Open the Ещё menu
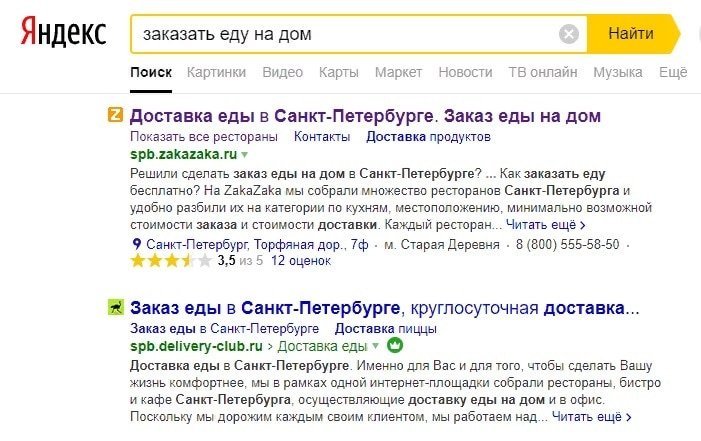This screenshot has width=701, height=441. [x=673, y=72]
